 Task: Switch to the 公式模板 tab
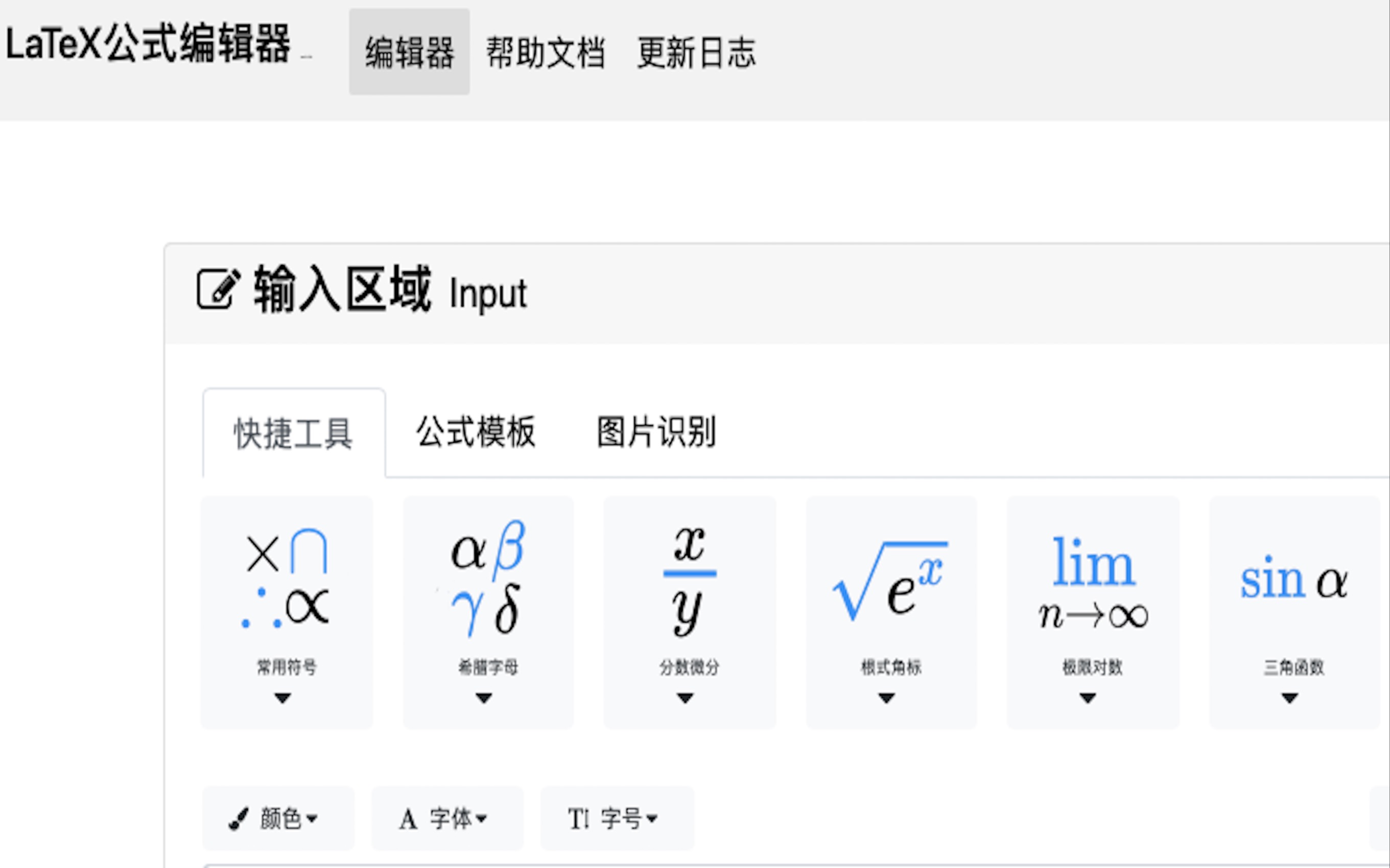(476, 432)
